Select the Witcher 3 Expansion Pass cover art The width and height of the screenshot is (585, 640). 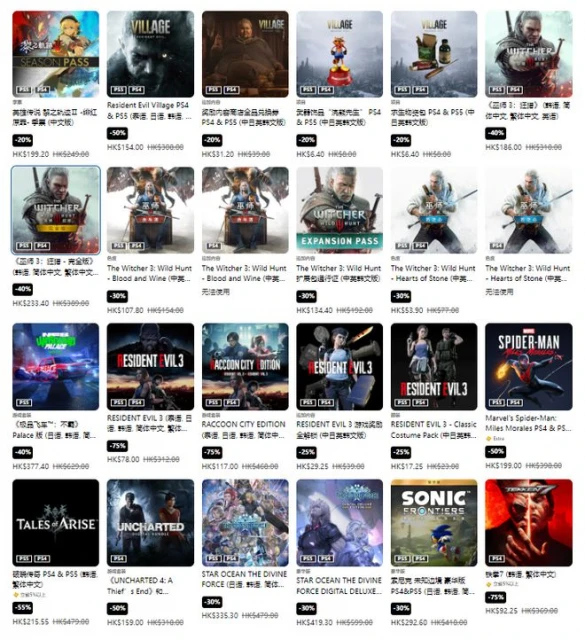point(339,210)
